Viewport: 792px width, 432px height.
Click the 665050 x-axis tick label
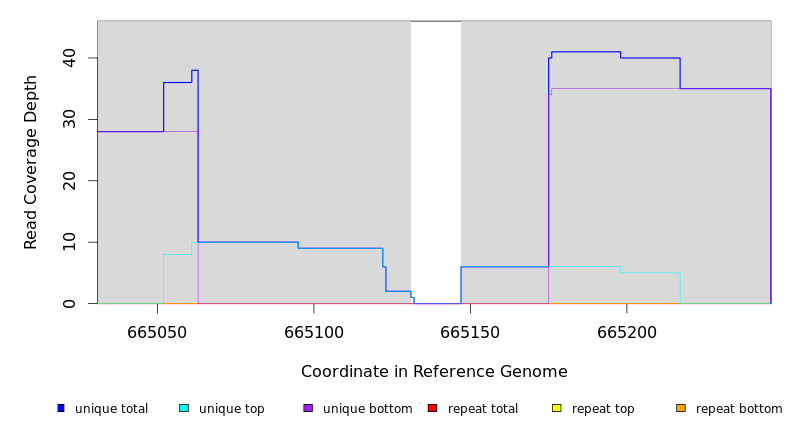point(158,333)
